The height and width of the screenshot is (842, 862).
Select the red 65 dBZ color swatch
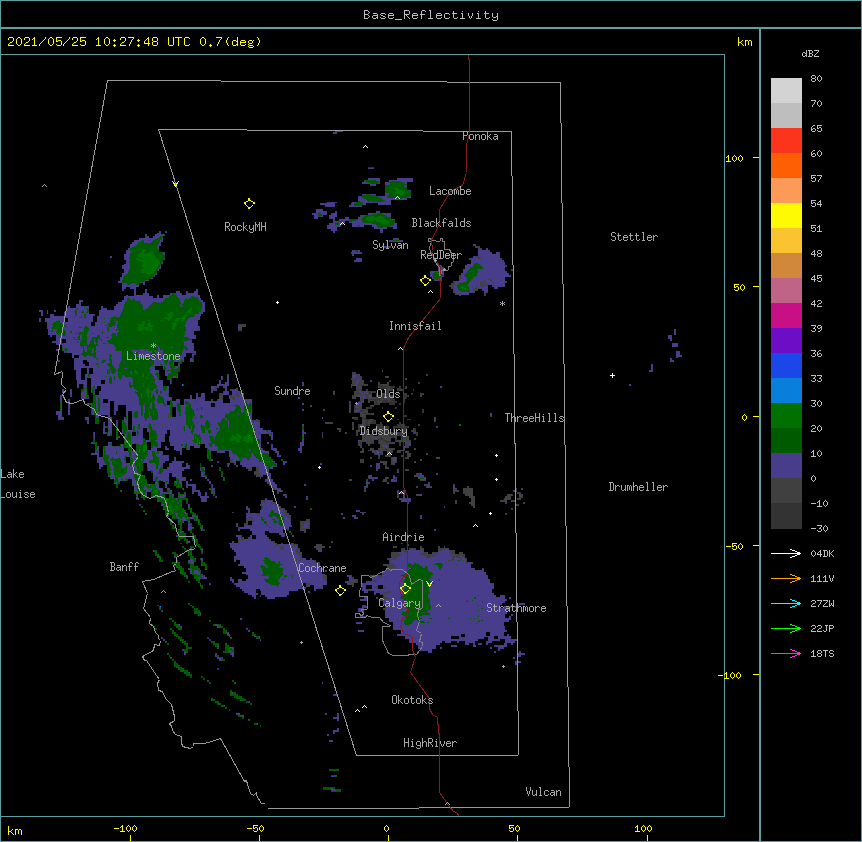tap(786, 141)
